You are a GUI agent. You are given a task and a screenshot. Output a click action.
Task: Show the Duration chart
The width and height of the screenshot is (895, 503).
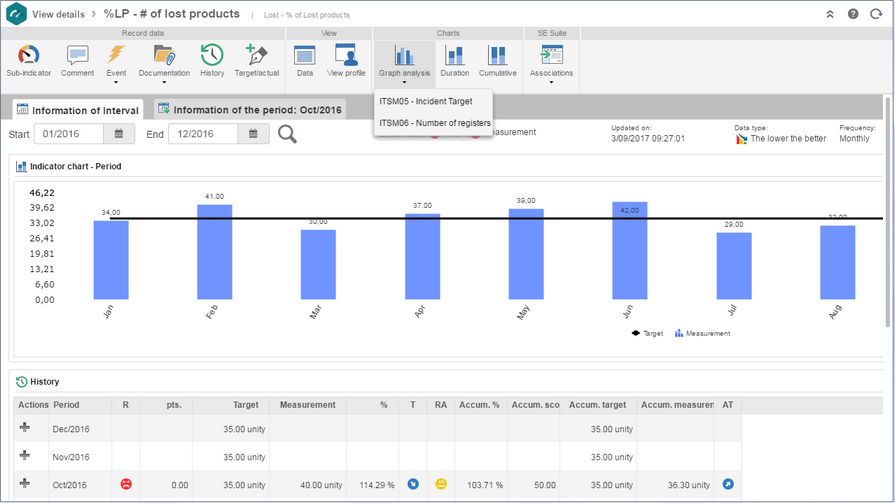pyautogui.click(x=454, y=61)
